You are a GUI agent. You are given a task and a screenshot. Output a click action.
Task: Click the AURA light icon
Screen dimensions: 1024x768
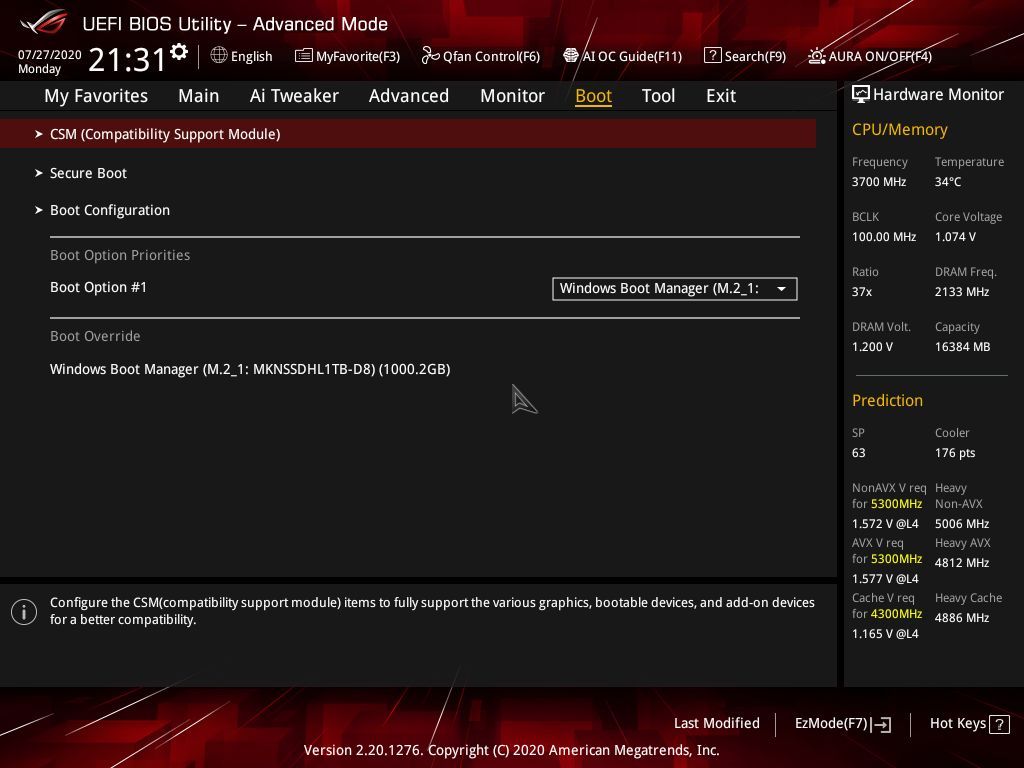tap(816, 56)
